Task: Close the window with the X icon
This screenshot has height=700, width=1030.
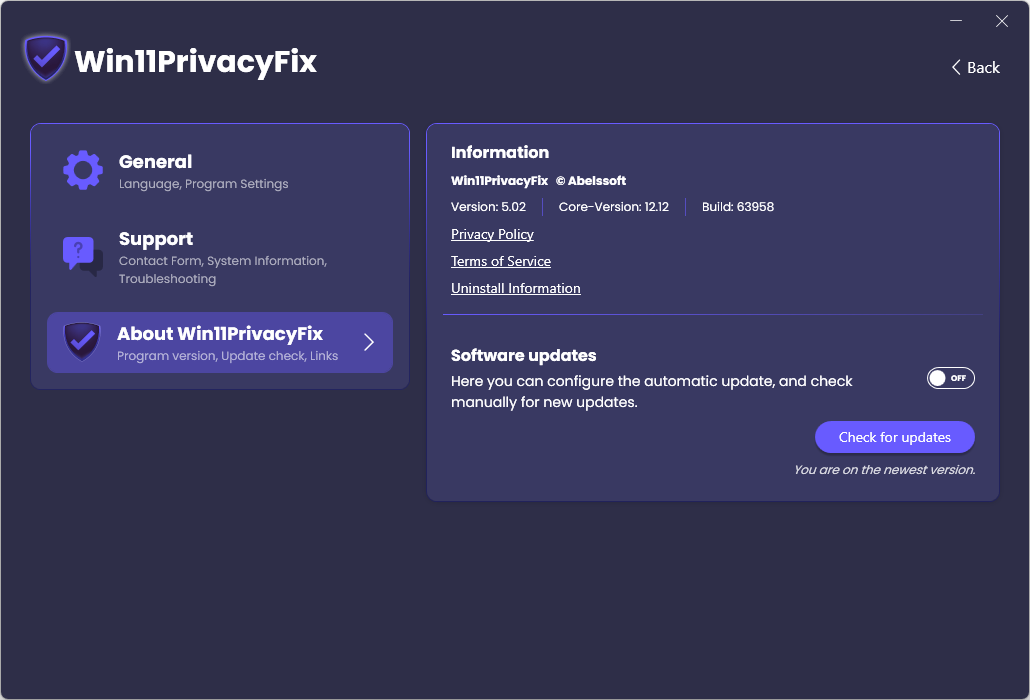Action: [1002, 21]
